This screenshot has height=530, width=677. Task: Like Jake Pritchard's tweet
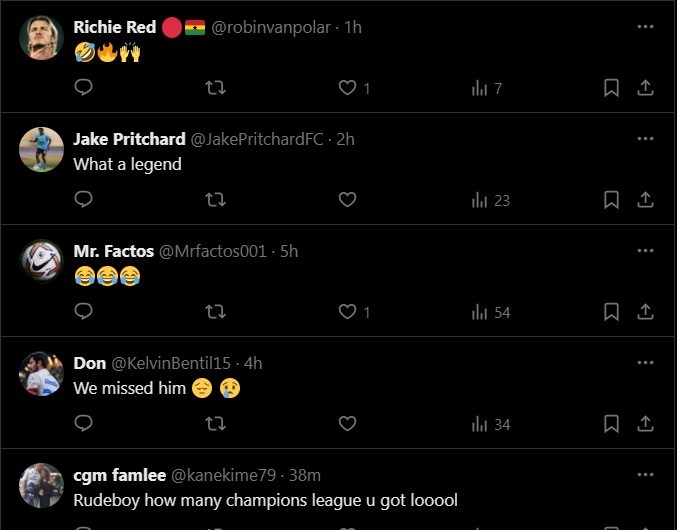[347, 200]
